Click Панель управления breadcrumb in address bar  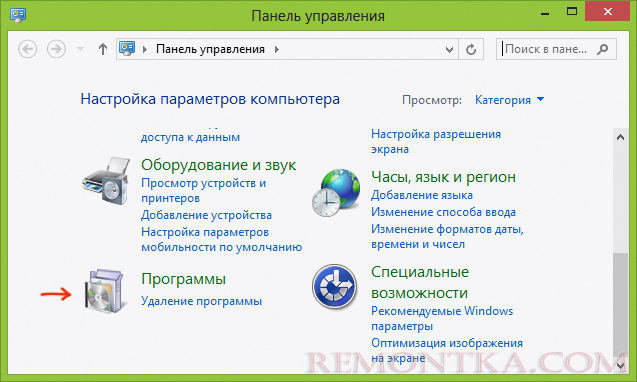[210, 49]
